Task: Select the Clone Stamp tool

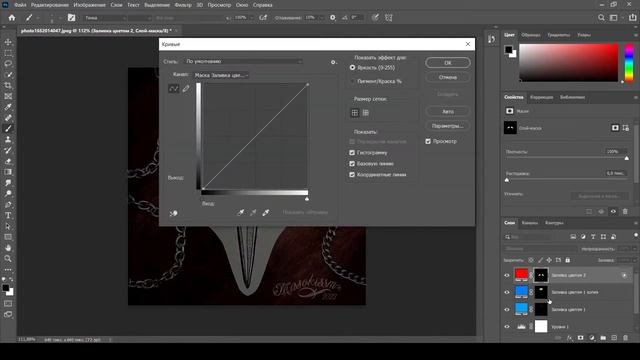Action: click(8, 140)
